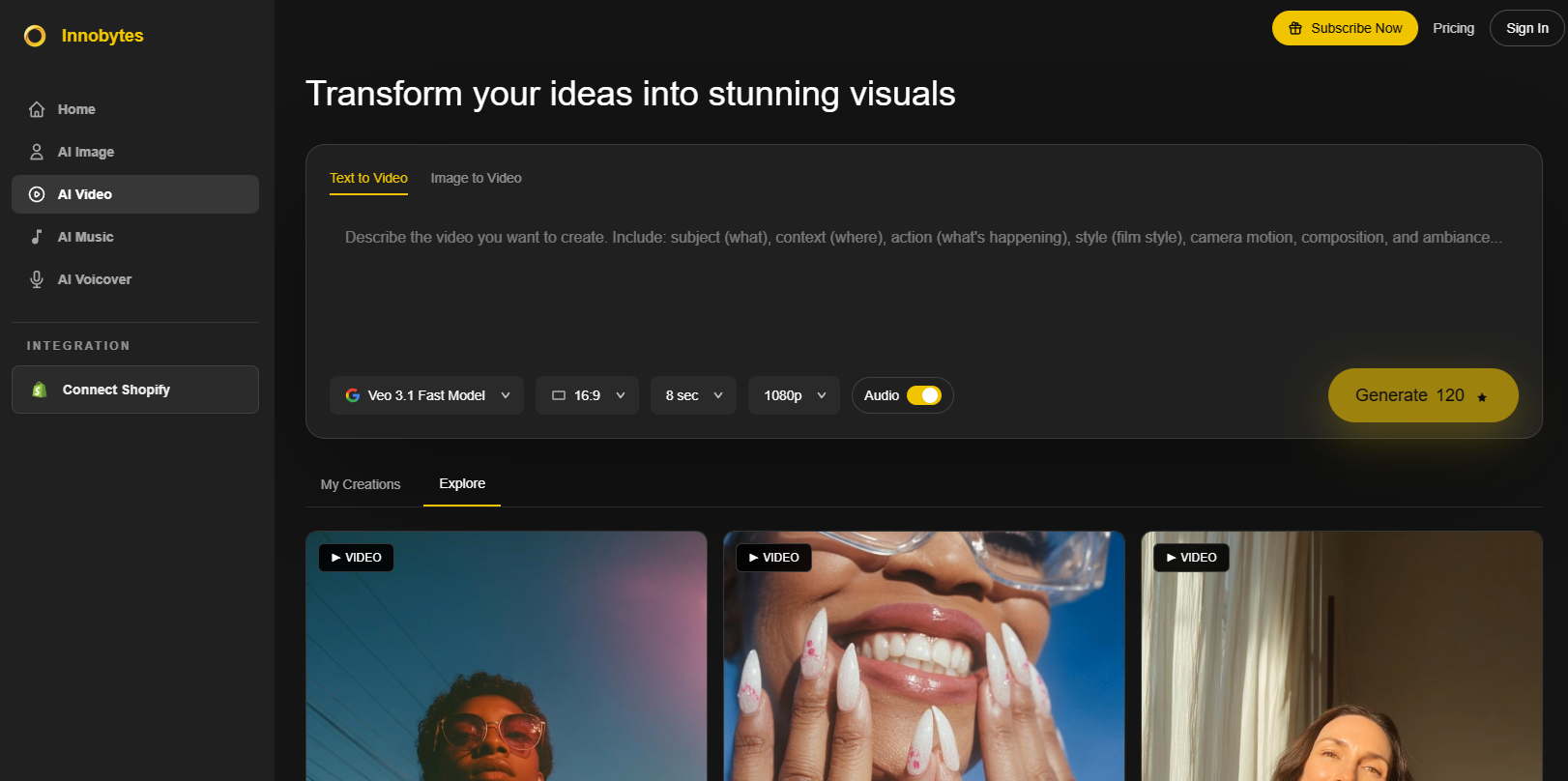Click the Shopify bag icon

[40, 390]
